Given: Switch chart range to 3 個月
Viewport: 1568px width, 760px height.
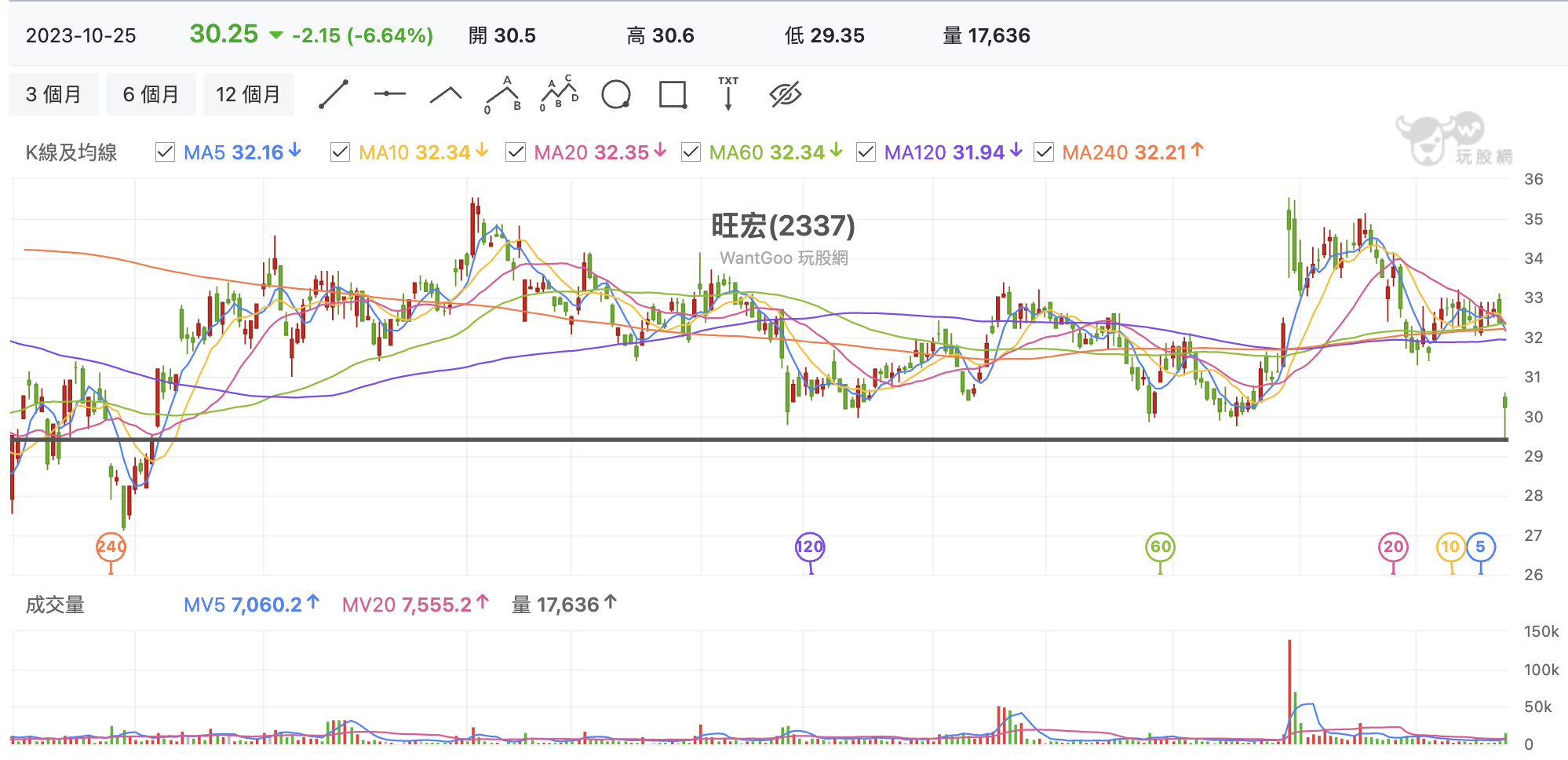Looking at the screenshot, I should coord(54,94).
